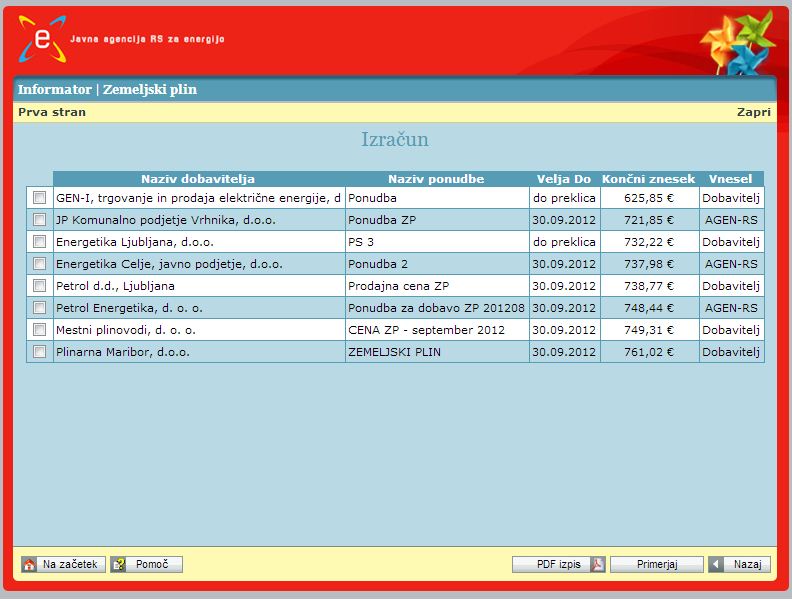The image size is (792, 601).
Task: Click offer name Ponudba 2
Action: tap(378, 264)
